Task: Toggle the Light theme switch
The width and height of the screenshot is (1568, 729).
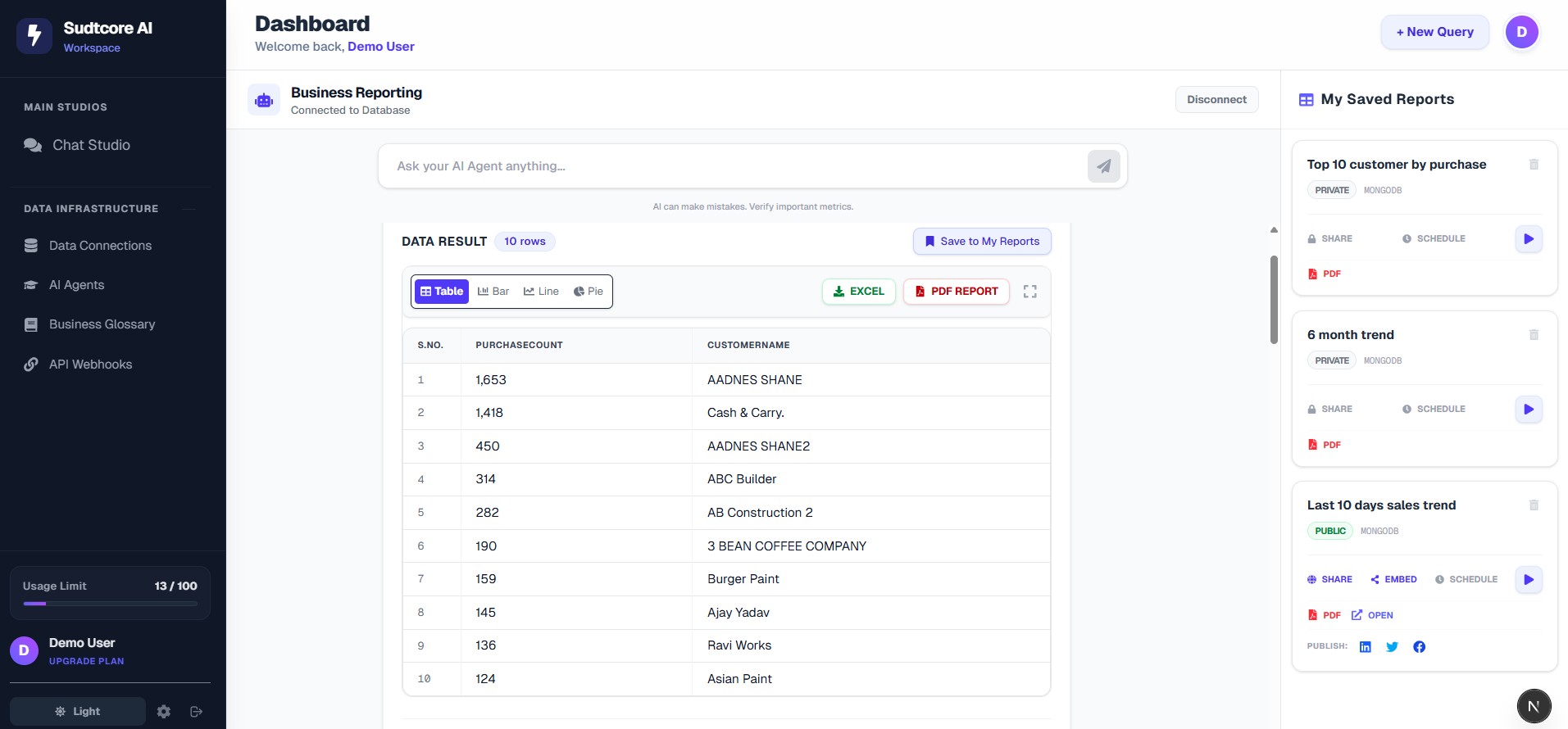Action: click(x=78, y=712)
